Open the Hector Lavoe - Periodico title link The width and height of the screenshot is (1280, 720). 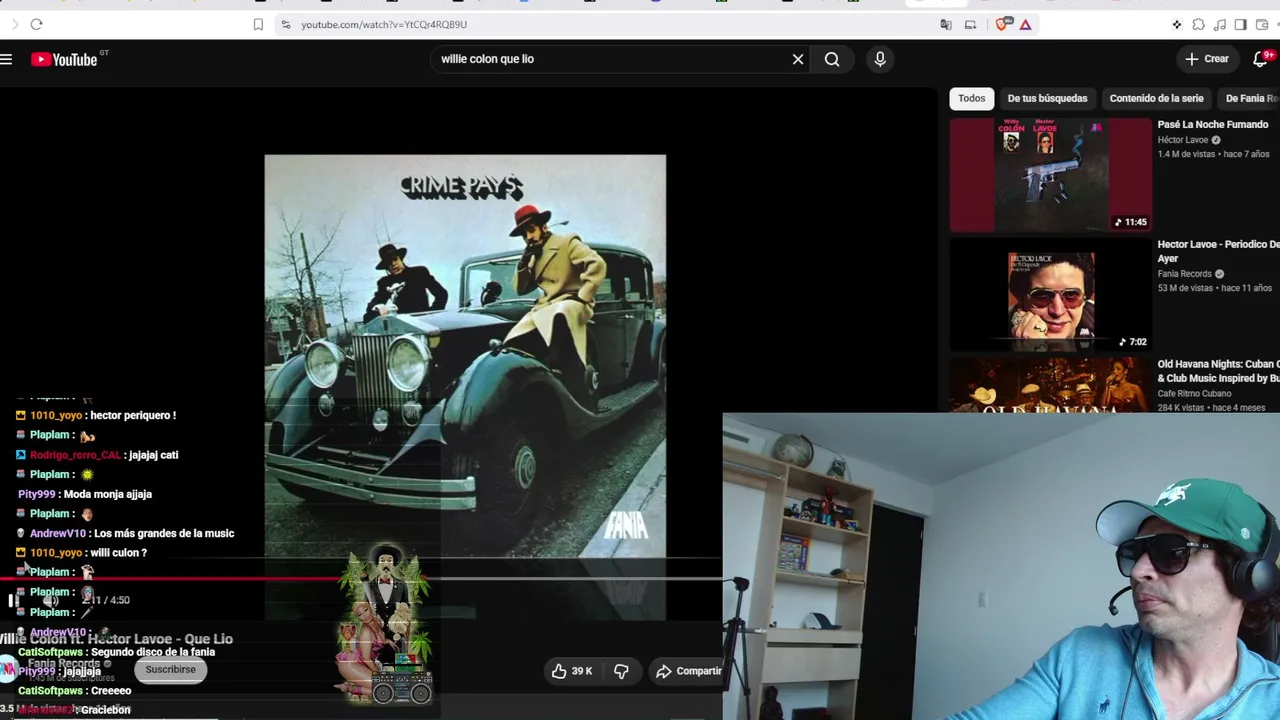[x=1218, y=251]
